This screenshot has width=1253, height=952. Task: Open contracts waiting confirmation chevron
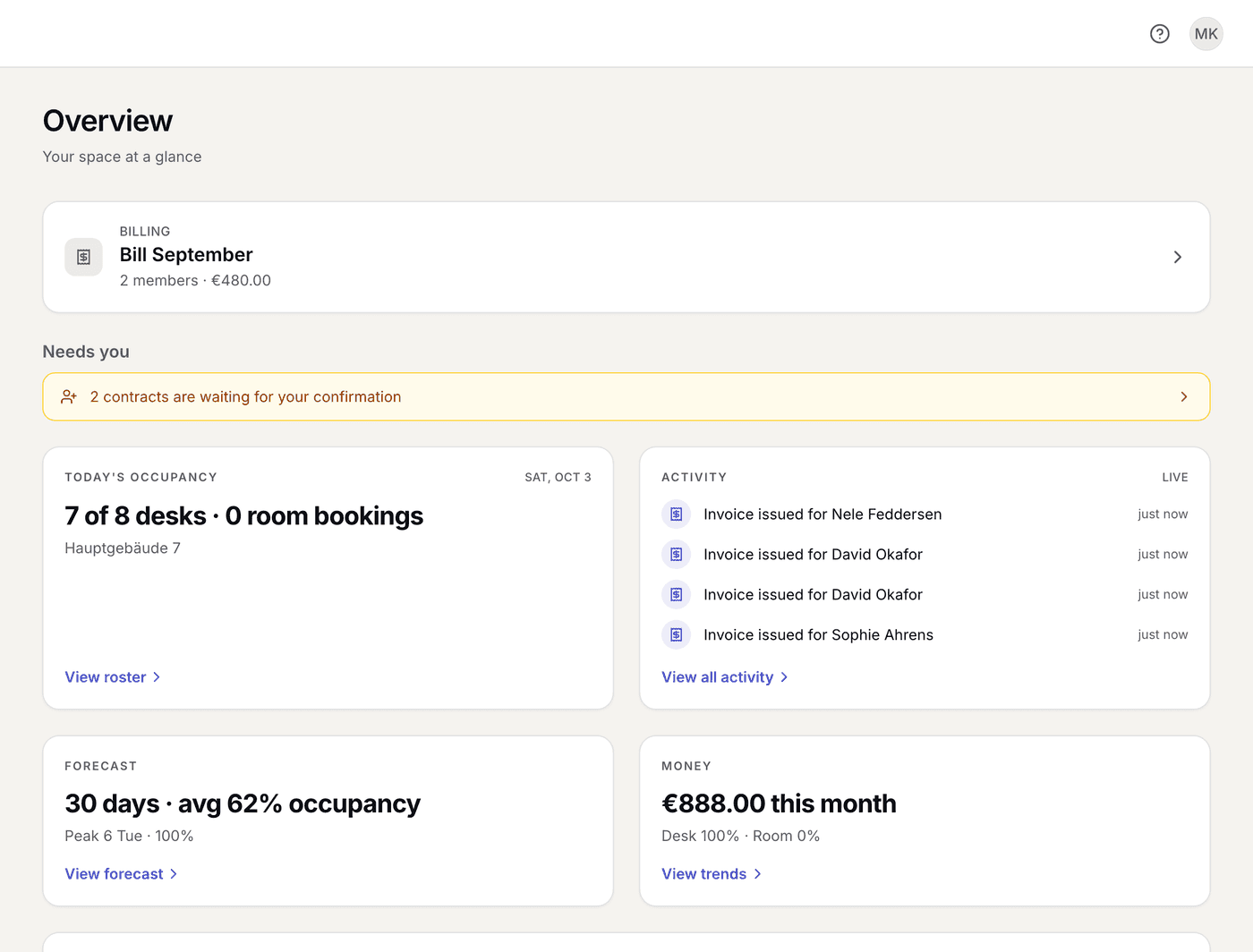click(x=1184, y=396)
